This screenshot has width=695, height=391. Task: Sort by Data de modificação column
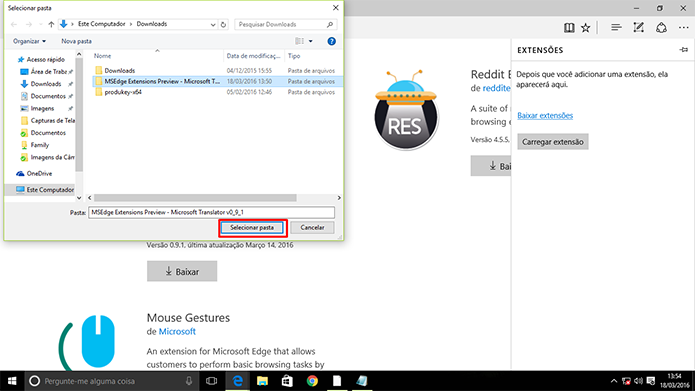click(254, 56)
